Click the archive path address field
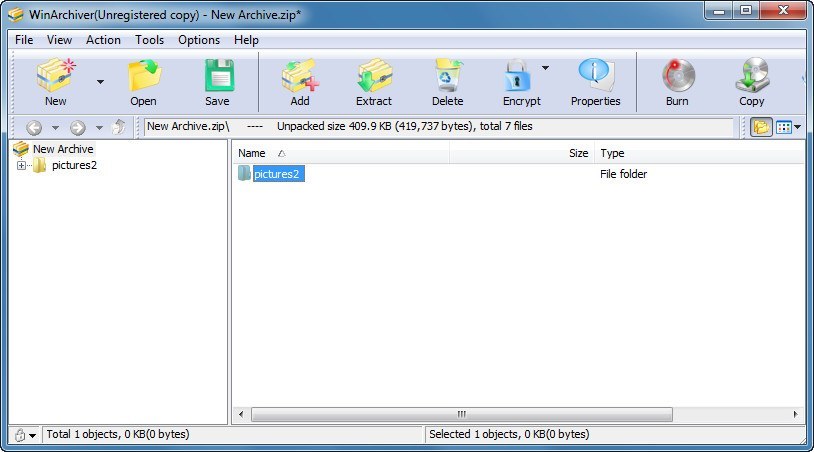This screenshot has height=452, width=814. point(439,127)
